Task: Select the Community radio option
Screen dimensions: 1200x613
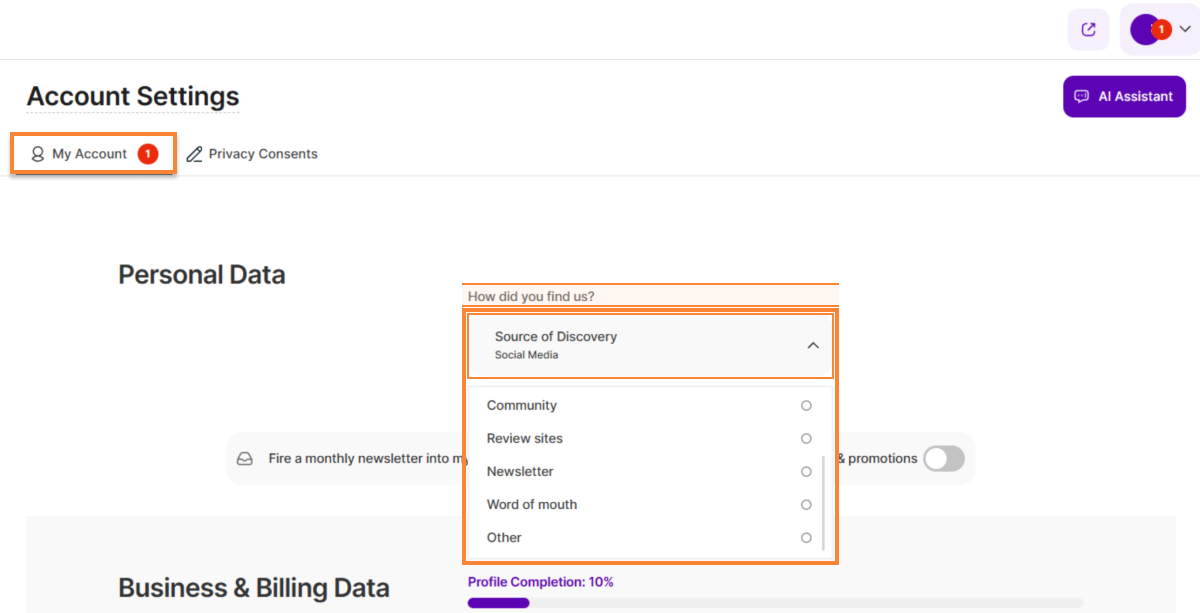Action: [806, 406]
